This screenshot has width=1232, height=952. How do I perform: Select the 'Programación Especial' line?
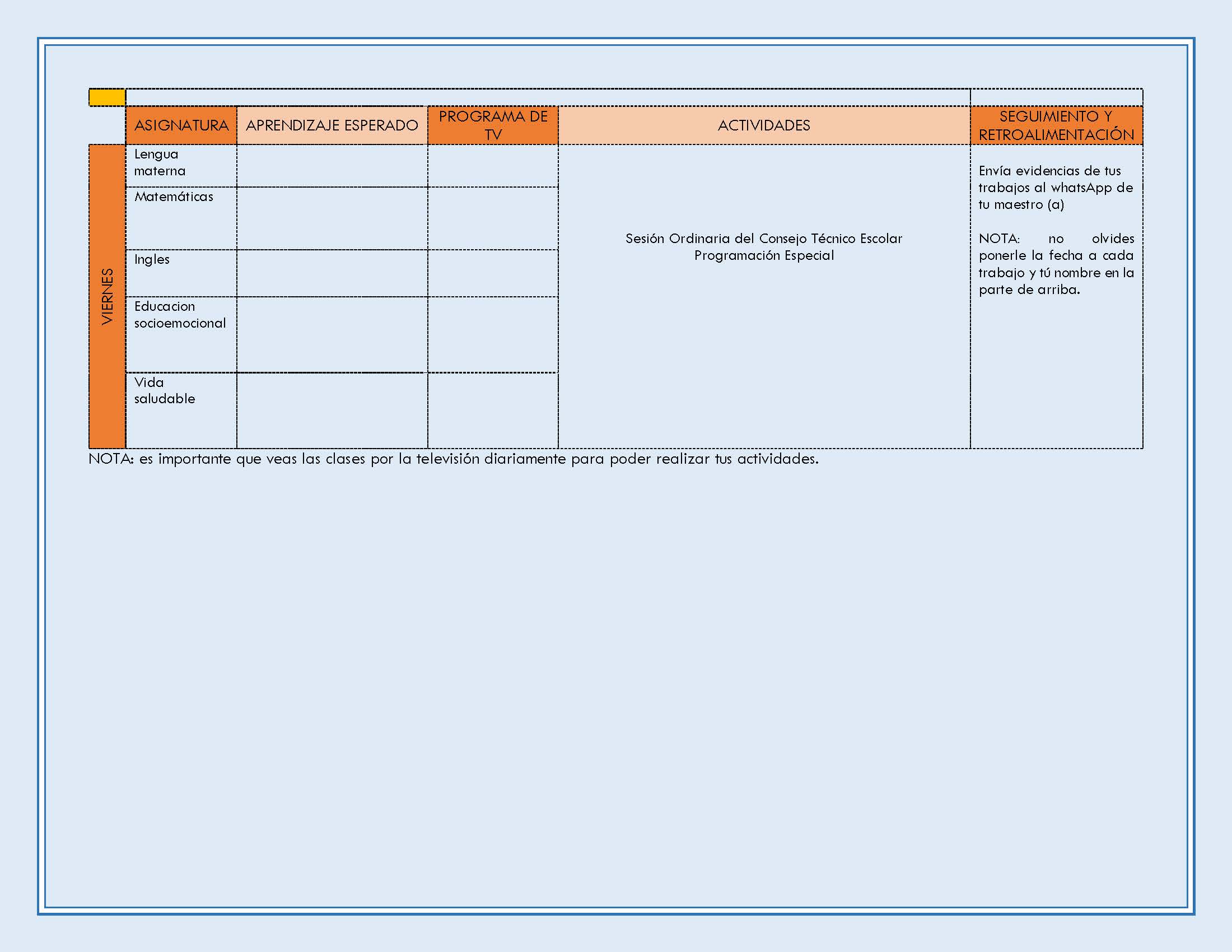click(764, 255)
